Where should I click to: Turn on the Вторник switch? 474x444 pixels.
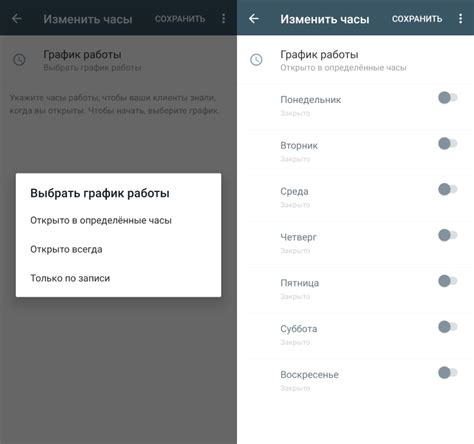(448, 144)
